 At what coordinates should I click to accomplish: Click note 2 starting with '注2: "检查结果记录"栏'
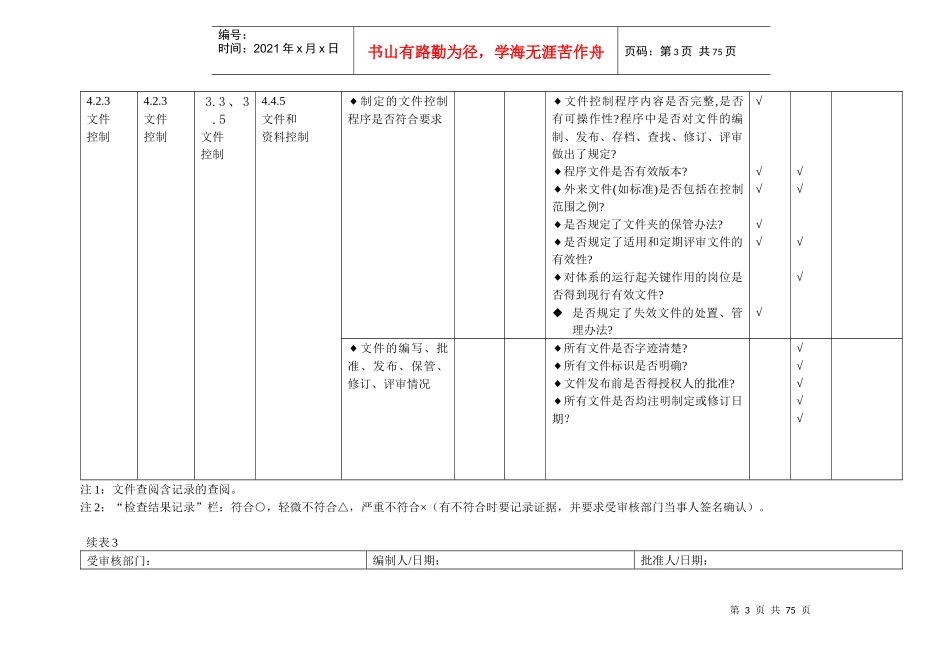[423, 507]
